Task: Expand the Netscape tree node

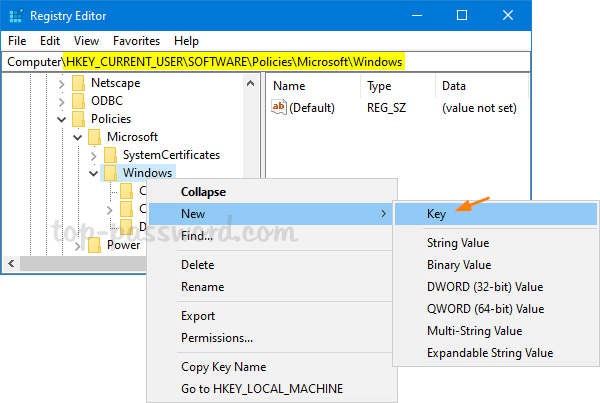Action: [62, 83]
